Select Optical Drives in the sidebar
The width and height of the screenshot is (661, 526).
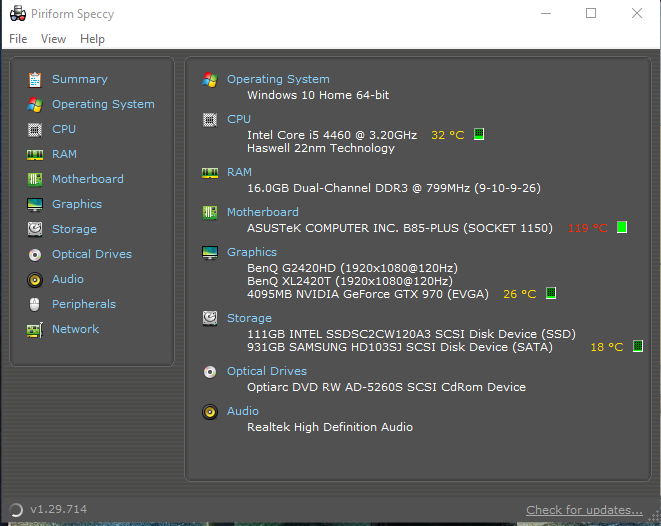click(92, 254)
